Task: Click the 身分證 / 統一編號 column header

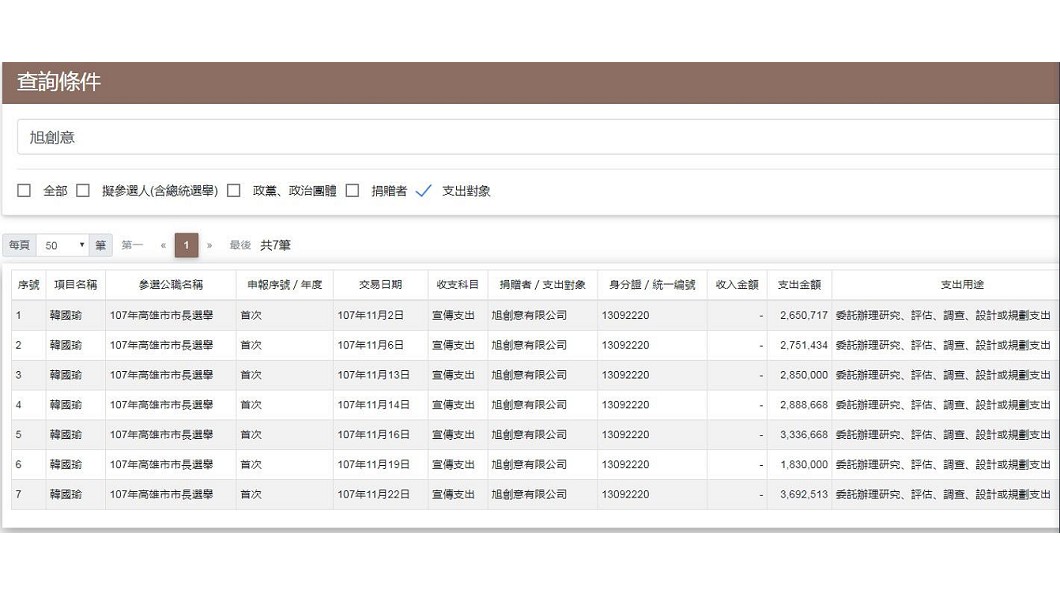Action: pyautogui.click(x=652, y=285)
